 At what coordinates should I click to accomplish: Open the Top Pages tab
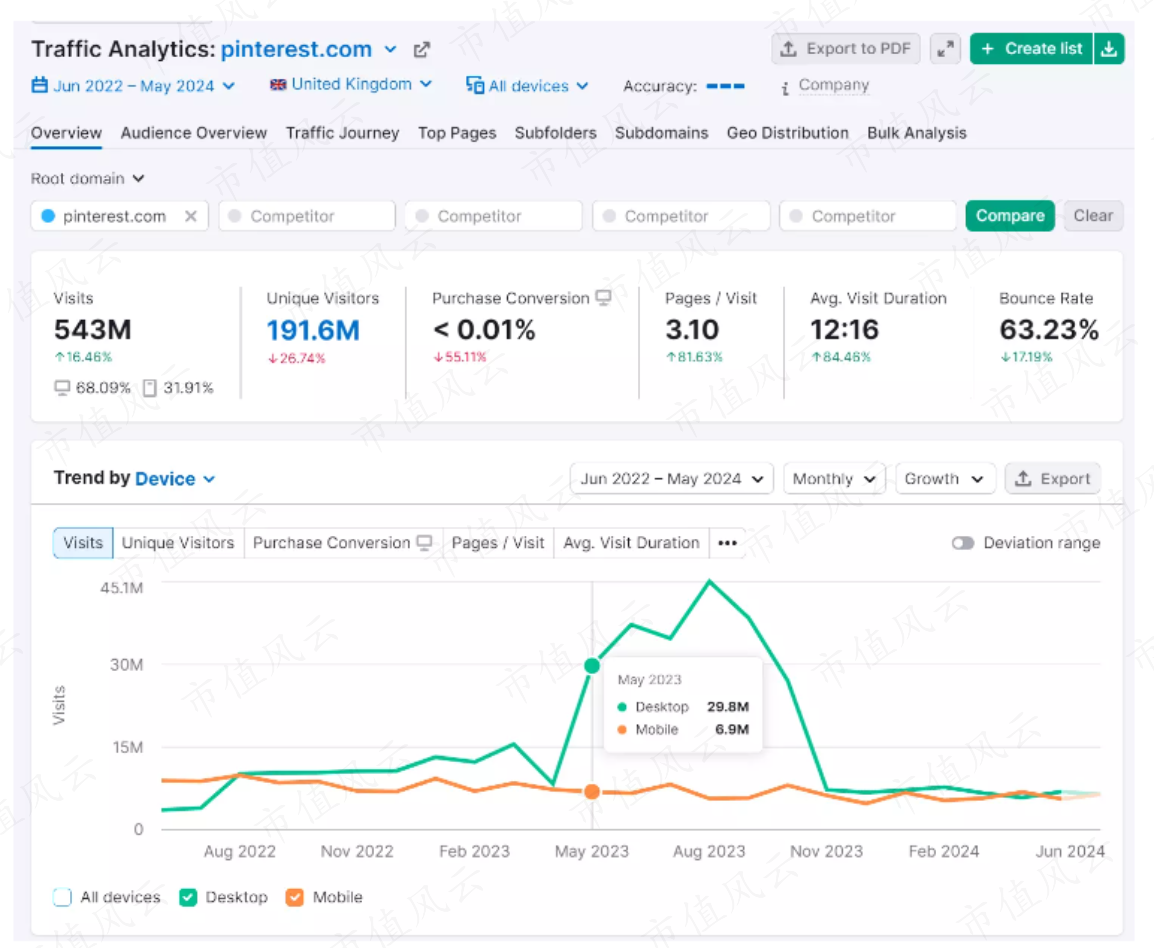click(457, 133)
